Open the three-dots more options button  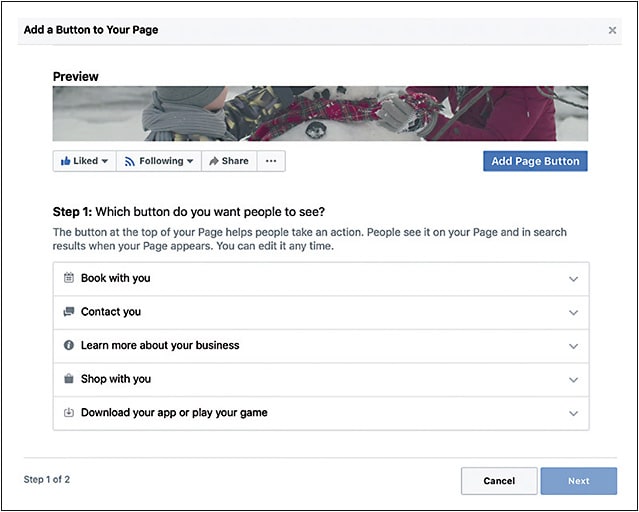pyautogui.click(x=271, y=161)
